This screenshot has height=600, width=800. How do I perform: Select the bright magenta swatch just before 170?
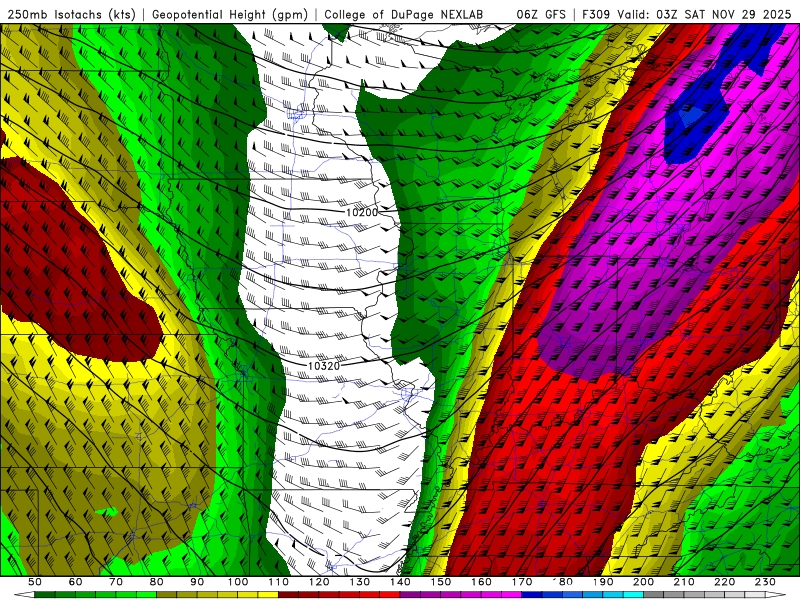coord(512,594)
